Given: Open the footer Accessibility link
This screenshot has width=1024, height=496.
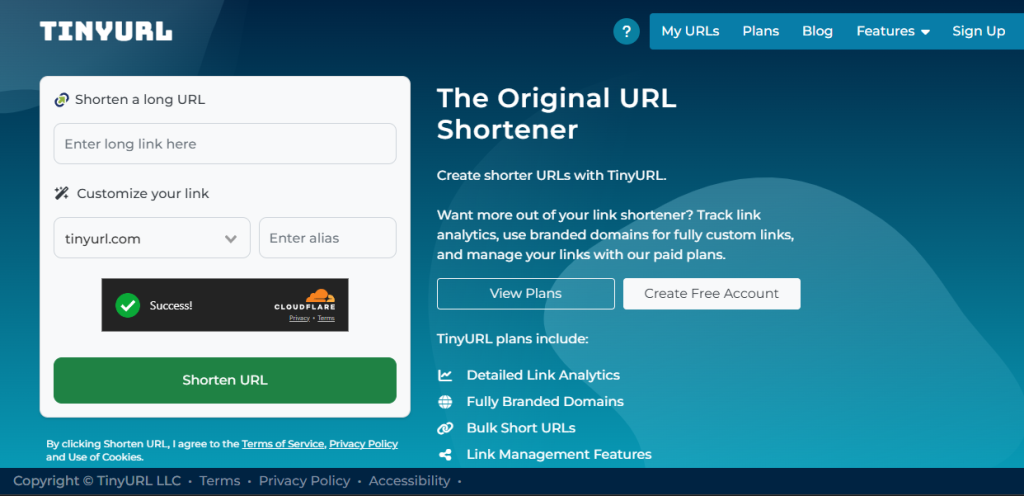Looking at the screenshot, I should [x=409, y=481].
